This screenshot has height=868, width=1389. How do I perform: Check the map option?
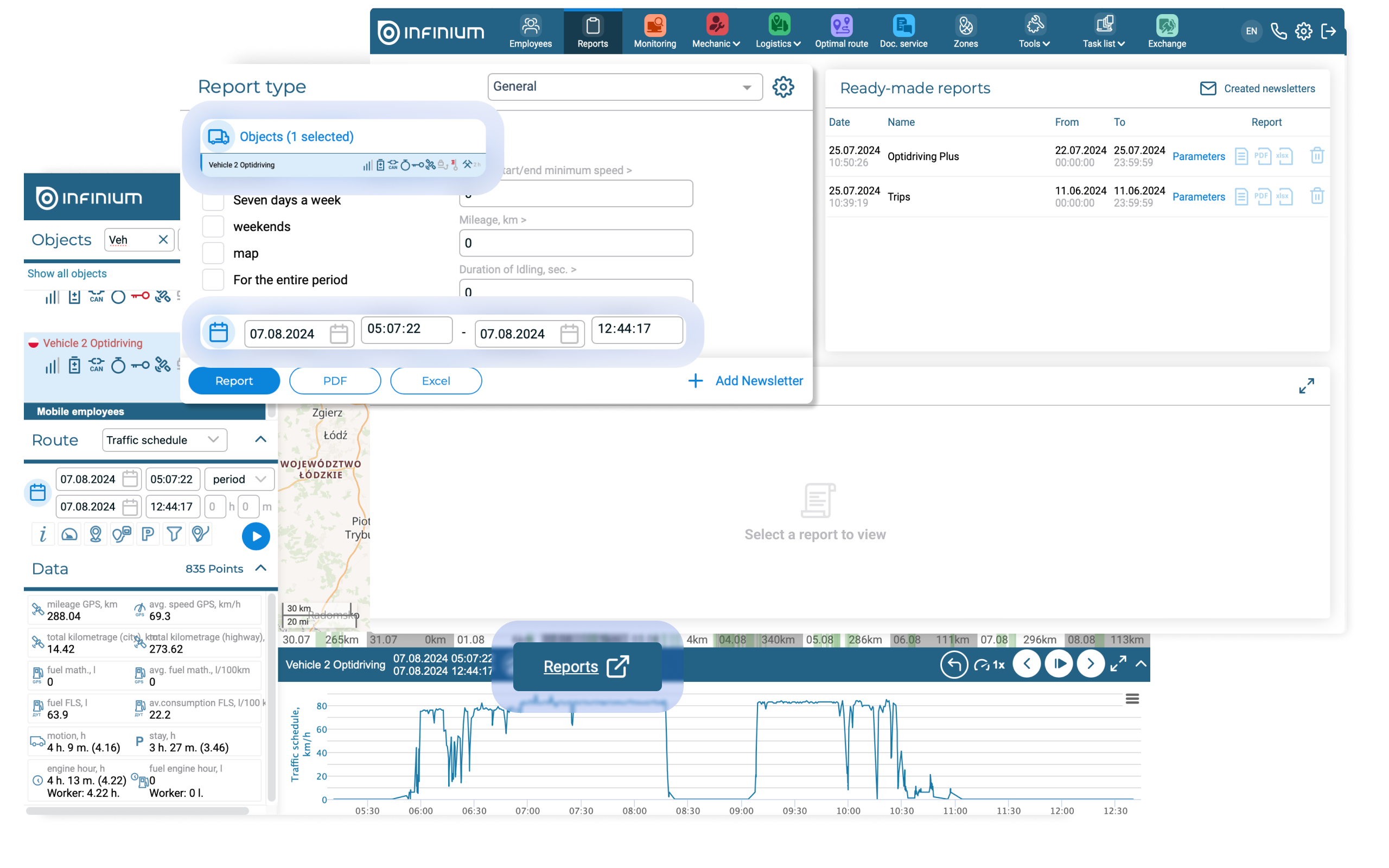213,253
